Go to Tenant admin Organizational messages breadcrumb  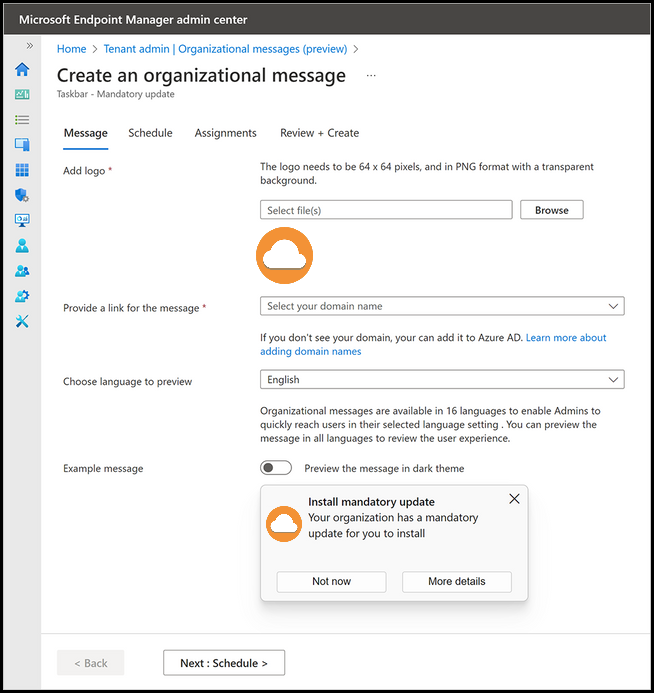225,49
